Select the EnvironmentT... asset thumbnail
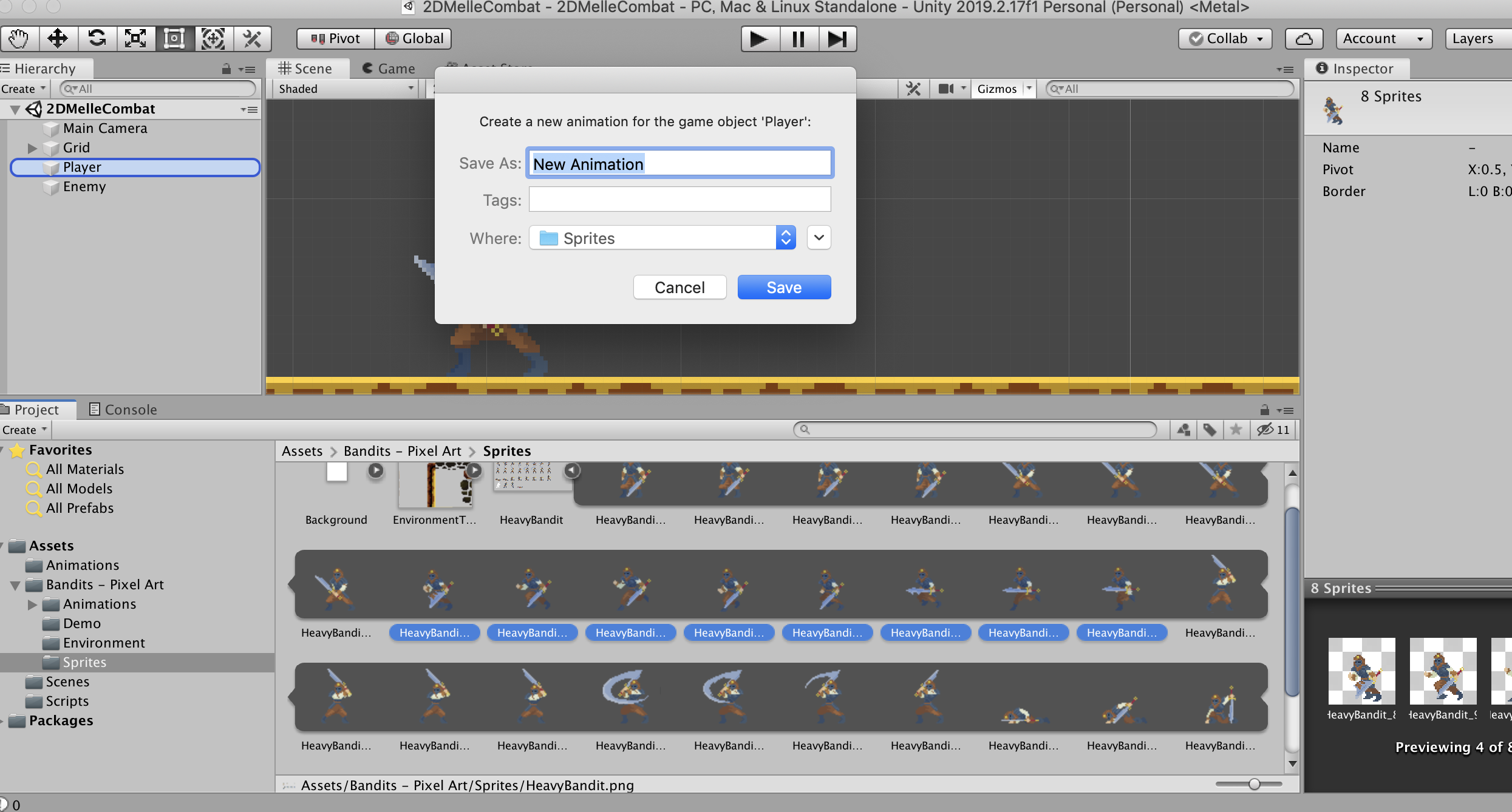1512x812 pixels. (435, 486)
